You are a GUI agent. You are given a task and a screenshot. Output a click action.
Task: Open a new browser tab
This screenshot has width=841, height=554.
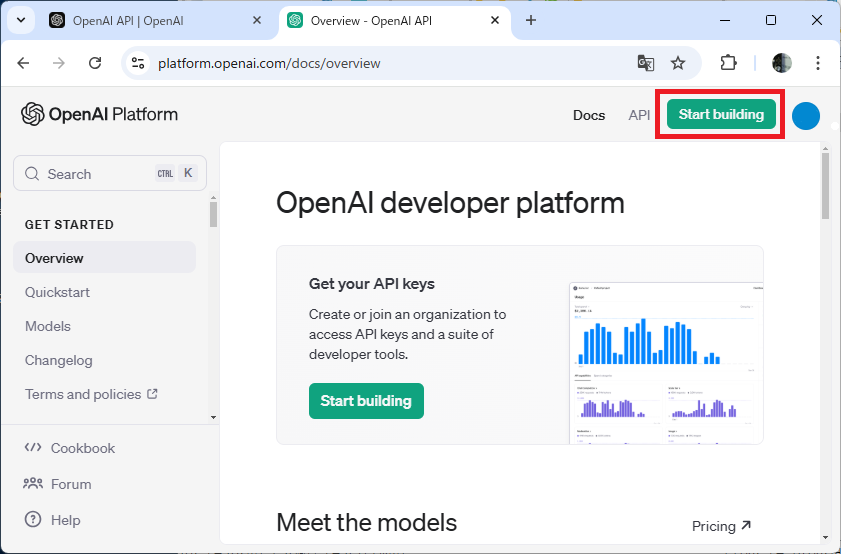530,20
